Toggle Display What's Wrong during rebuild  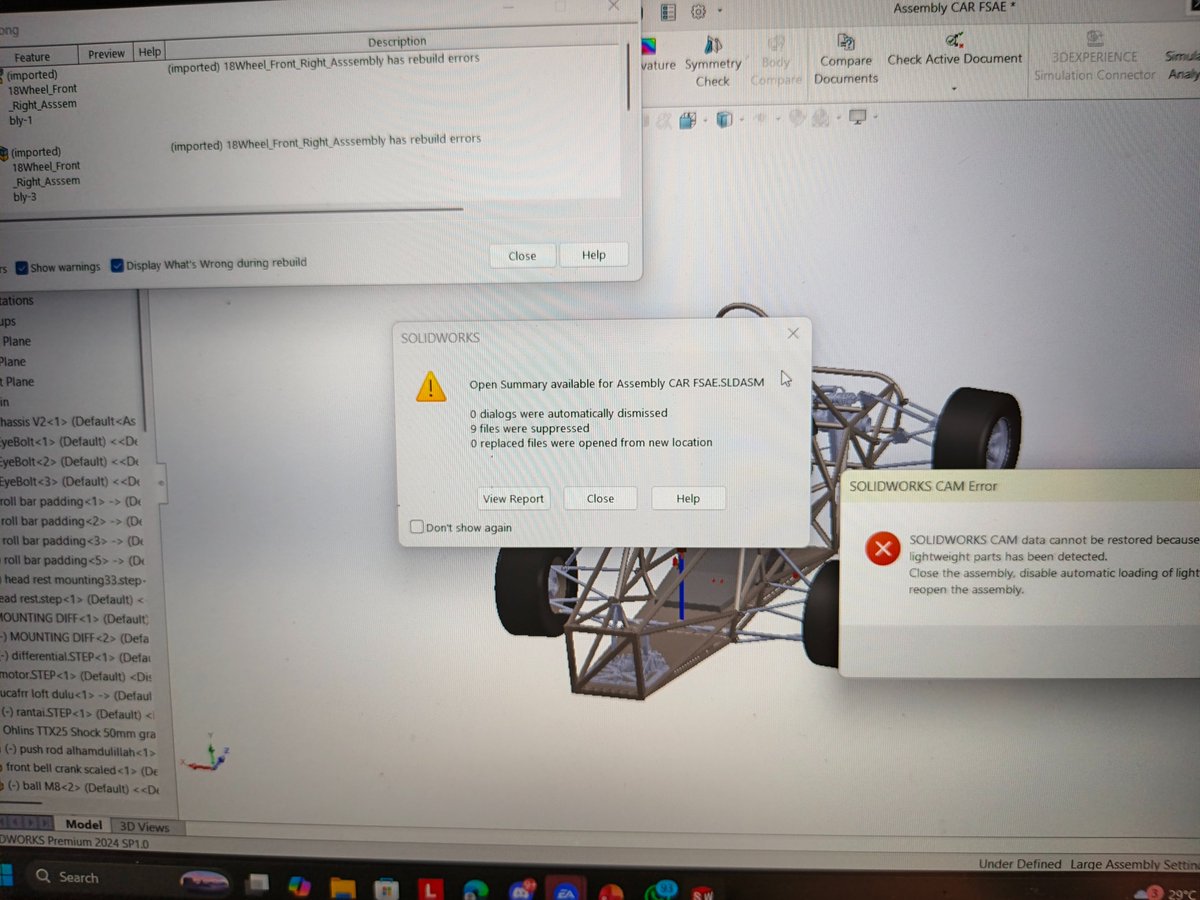117,265
